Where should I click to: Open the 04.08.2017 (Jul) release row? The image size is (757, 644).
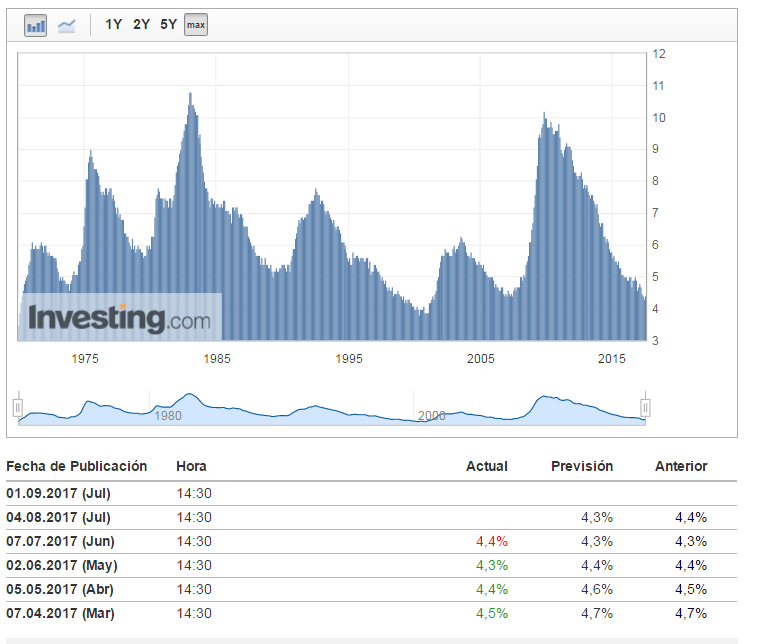[x=58, y=517]
